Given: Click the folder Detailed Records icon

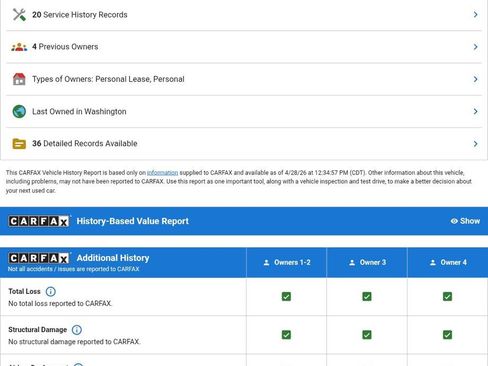Looking at the screenshot, I should (x=19, y=144).
